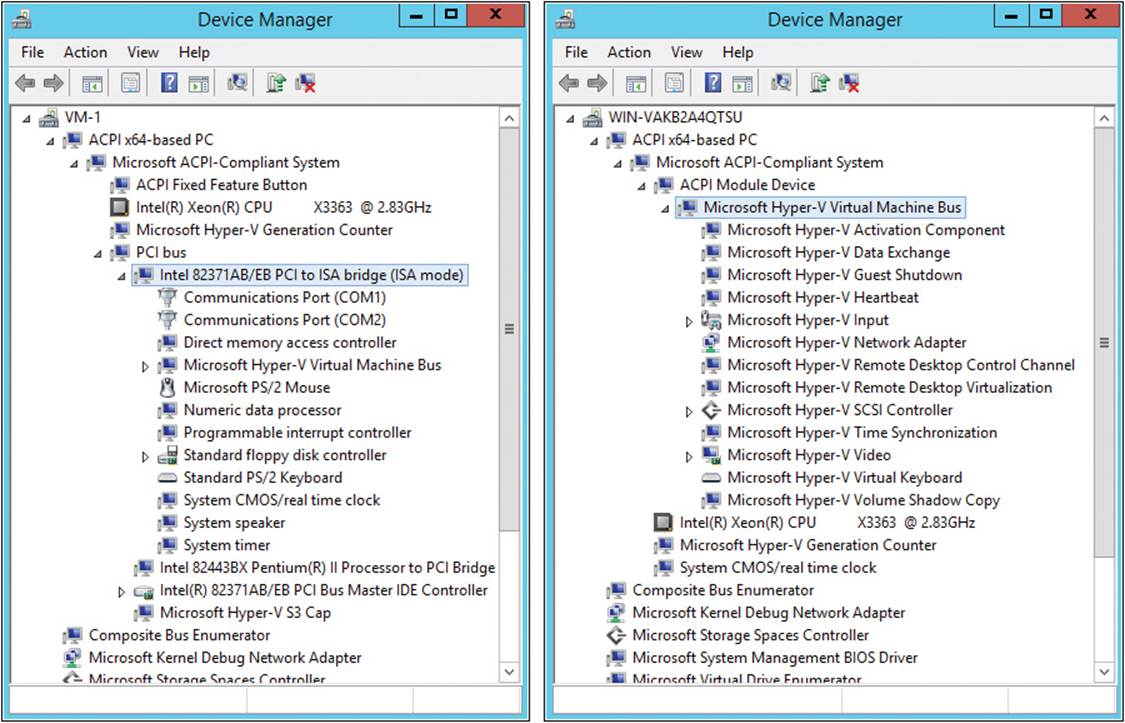The width and height of the screenshot is (1125, 723).
Task: Expand Microsoft Hyper-V Virtual Machine Bus in left window
Action: 145,367
